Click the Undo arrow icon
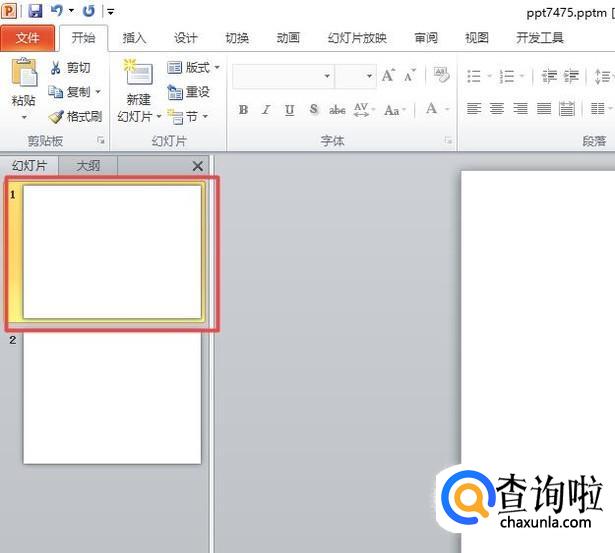615x553 pixels. (x=59, y=11)
